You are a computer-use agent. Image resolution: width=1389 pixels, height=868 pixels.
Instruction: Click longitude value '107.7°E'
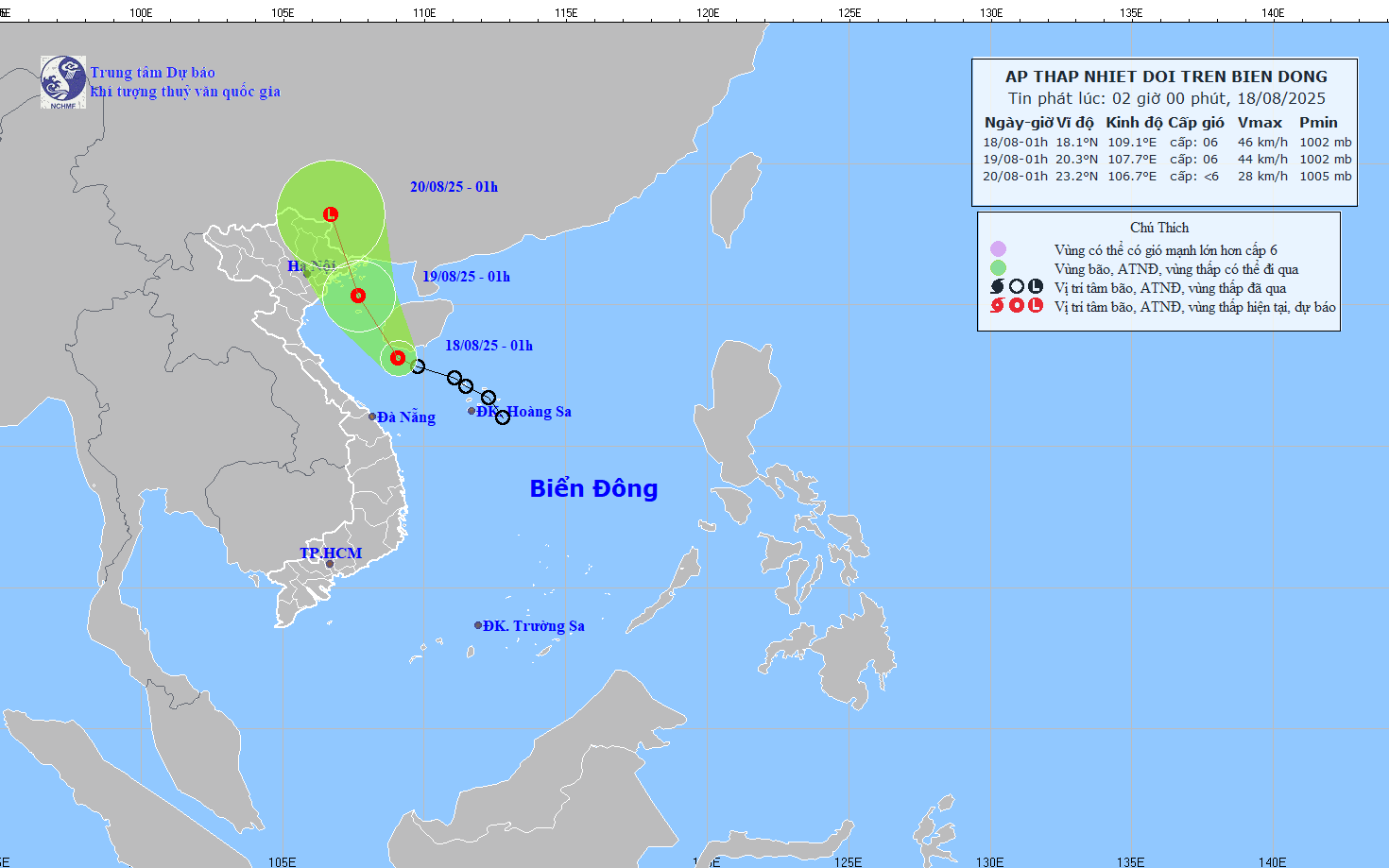1132,160
